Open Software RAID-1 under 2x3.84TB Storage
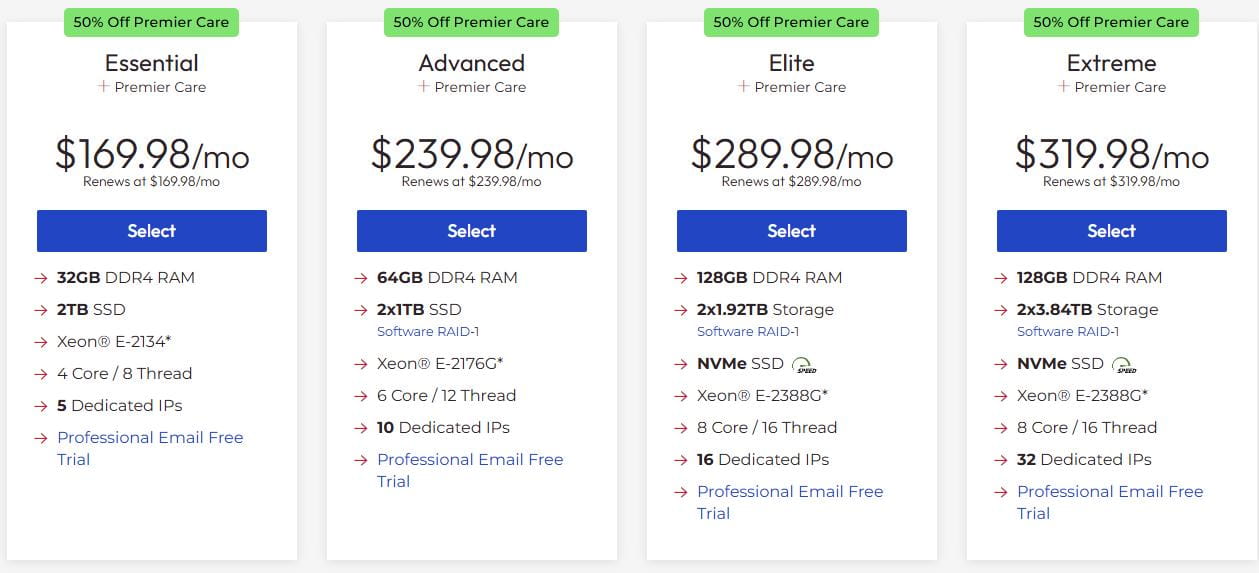This screenshot has width=1259, height=573. coord(1068,332)
